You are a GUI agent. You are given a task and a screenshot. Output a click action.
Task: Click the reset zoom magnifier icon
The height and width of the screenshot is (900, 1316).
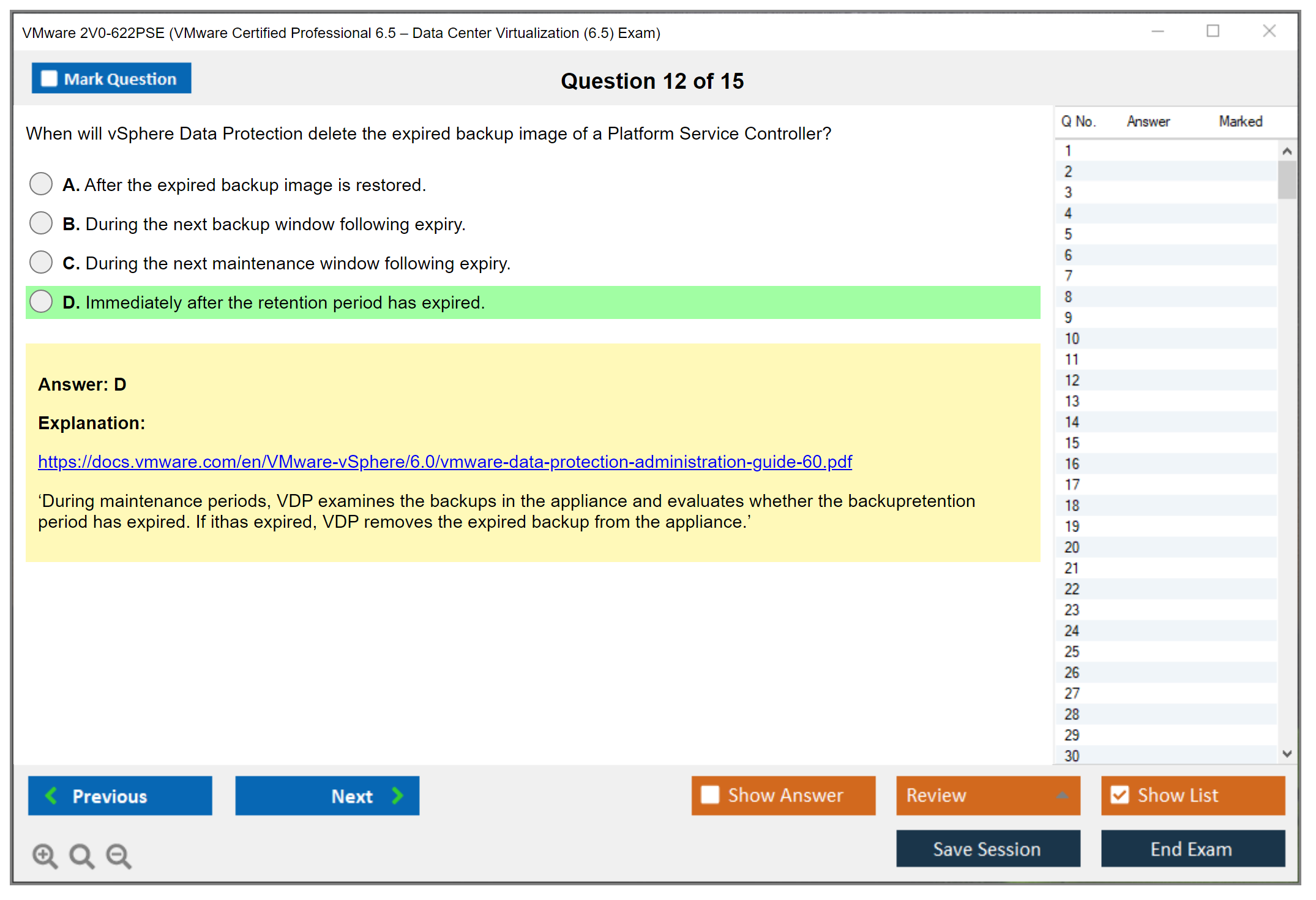[81, 855]
